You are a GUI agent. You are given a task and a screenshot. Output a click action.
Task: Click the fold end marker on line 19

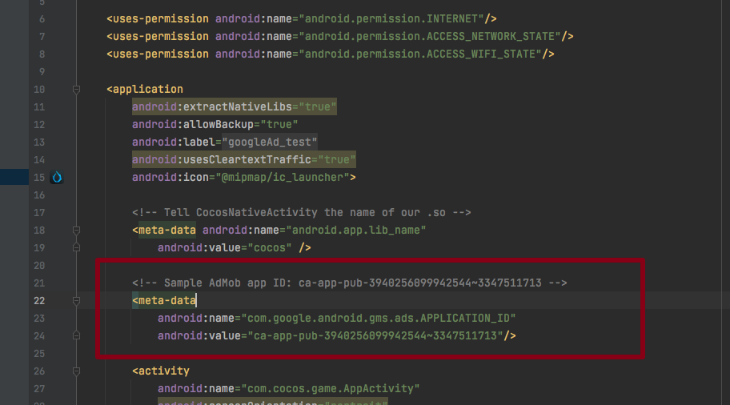click(x=76, y=248)
